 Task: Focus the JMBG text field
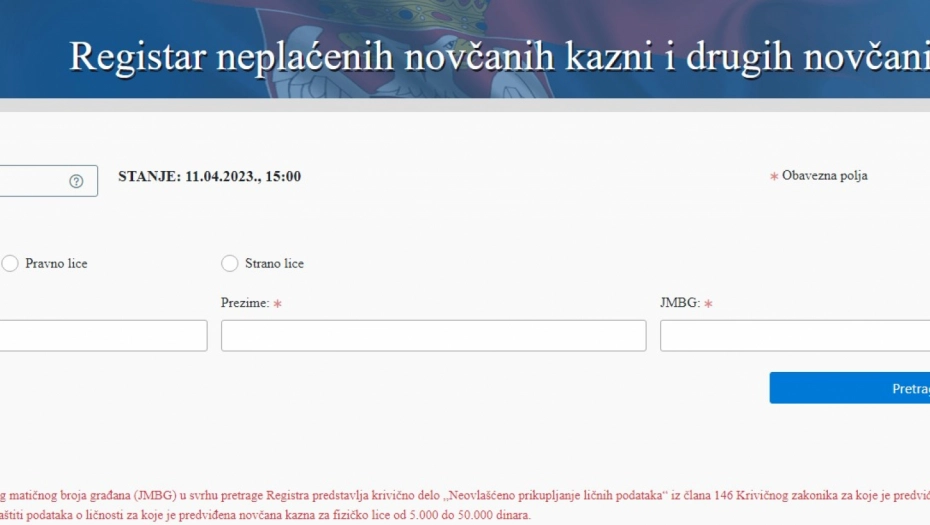click(794, 336)
